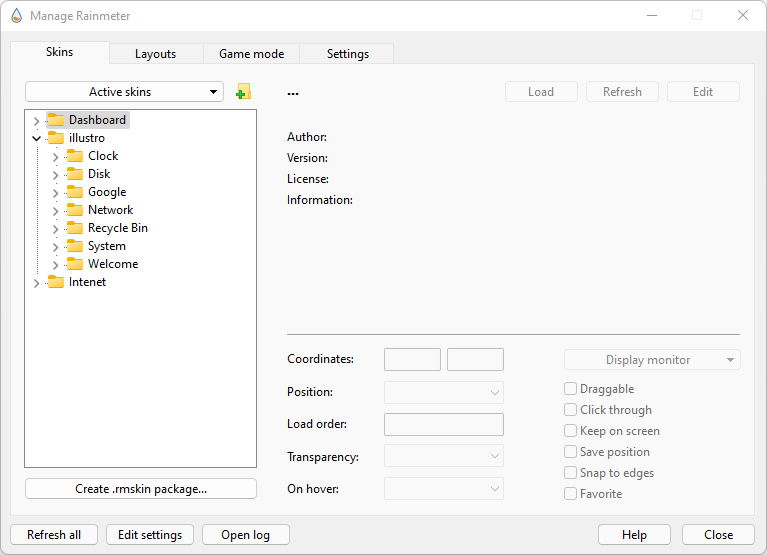Click the Clock folder icon
Image resolution: width=767 pixels, height=555 pixels.
click(75, 156)
